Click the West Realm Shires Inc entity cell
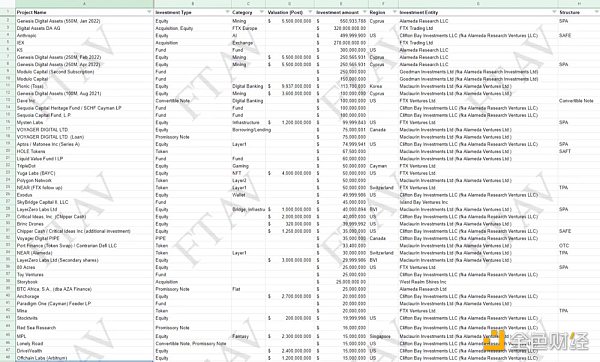The height and width of the screenshot is (362, 600). (x=478, y=282)
